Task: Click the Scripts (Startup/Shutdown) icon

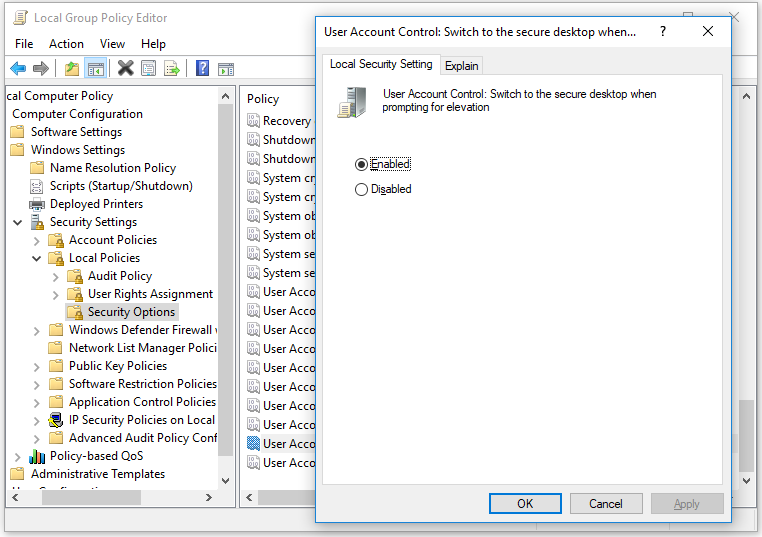Action: (37, 186)
